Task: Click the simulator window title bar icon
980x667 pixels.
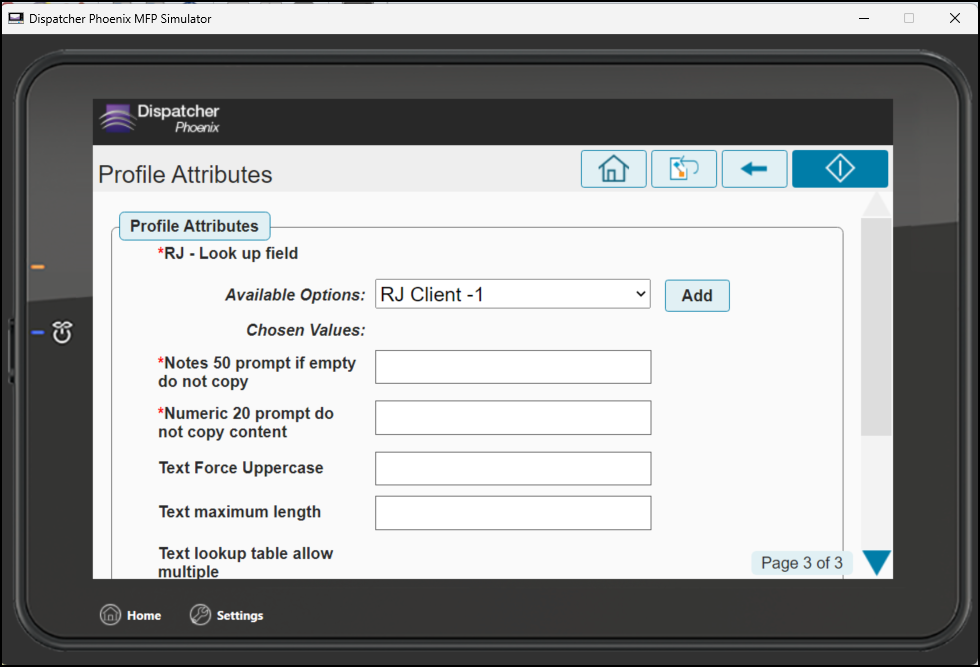Action: coord(16,19)
